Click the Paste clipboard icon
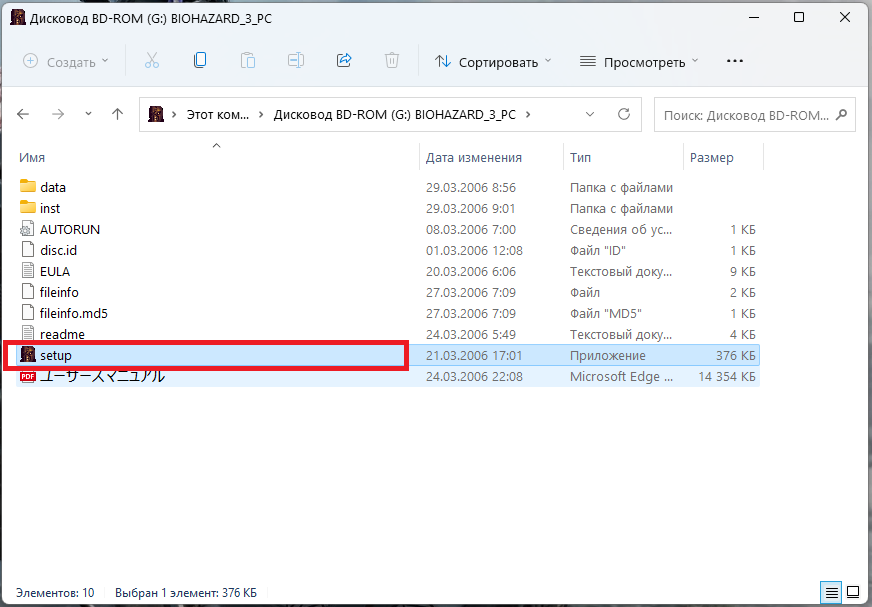Viewport: 872px width, 607px height. click(248, 61)
